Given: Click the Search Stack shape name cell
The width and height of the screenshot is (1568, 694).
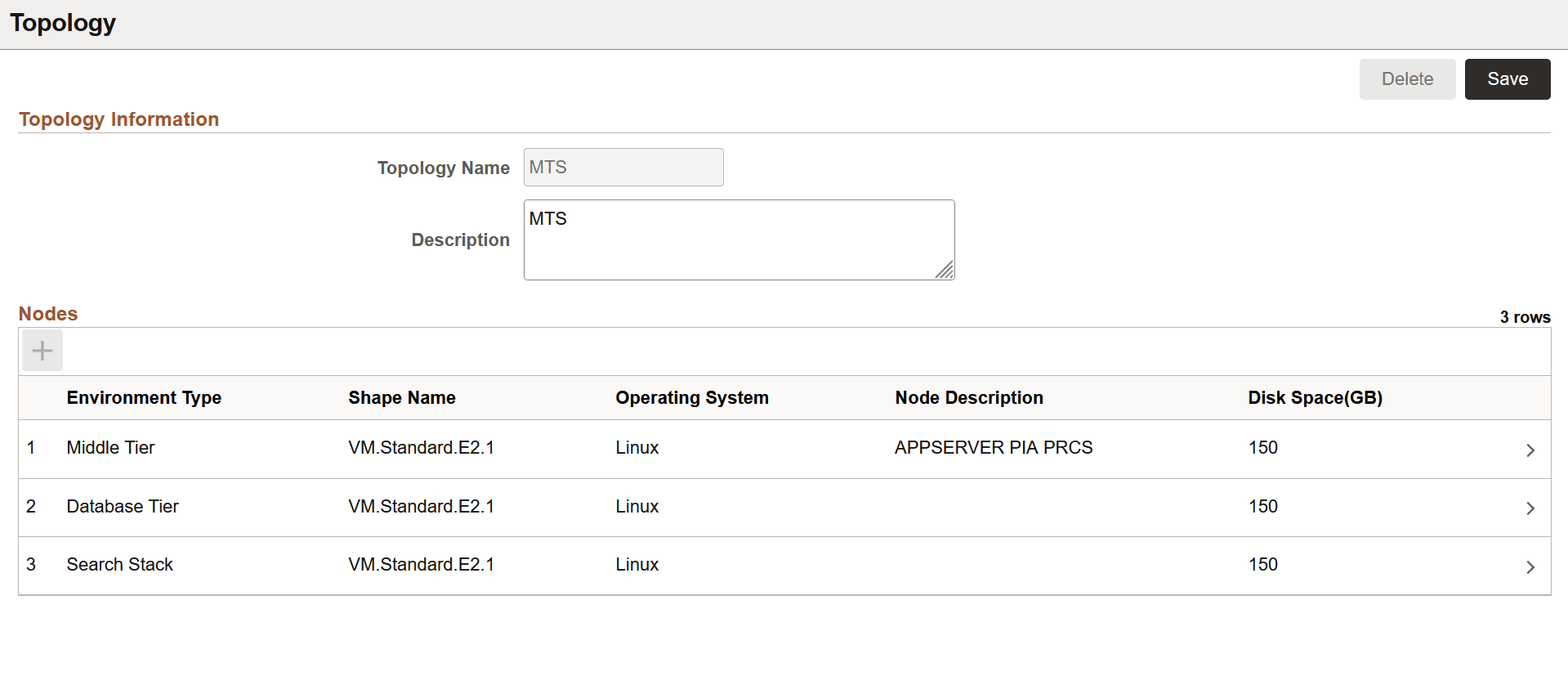Looking at the screenshot, I should [421, 565].
